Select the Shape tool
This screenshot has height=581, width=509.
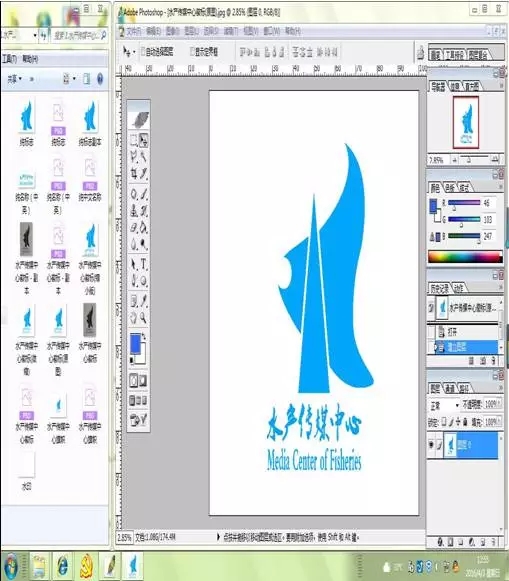(x=144, y=281)
